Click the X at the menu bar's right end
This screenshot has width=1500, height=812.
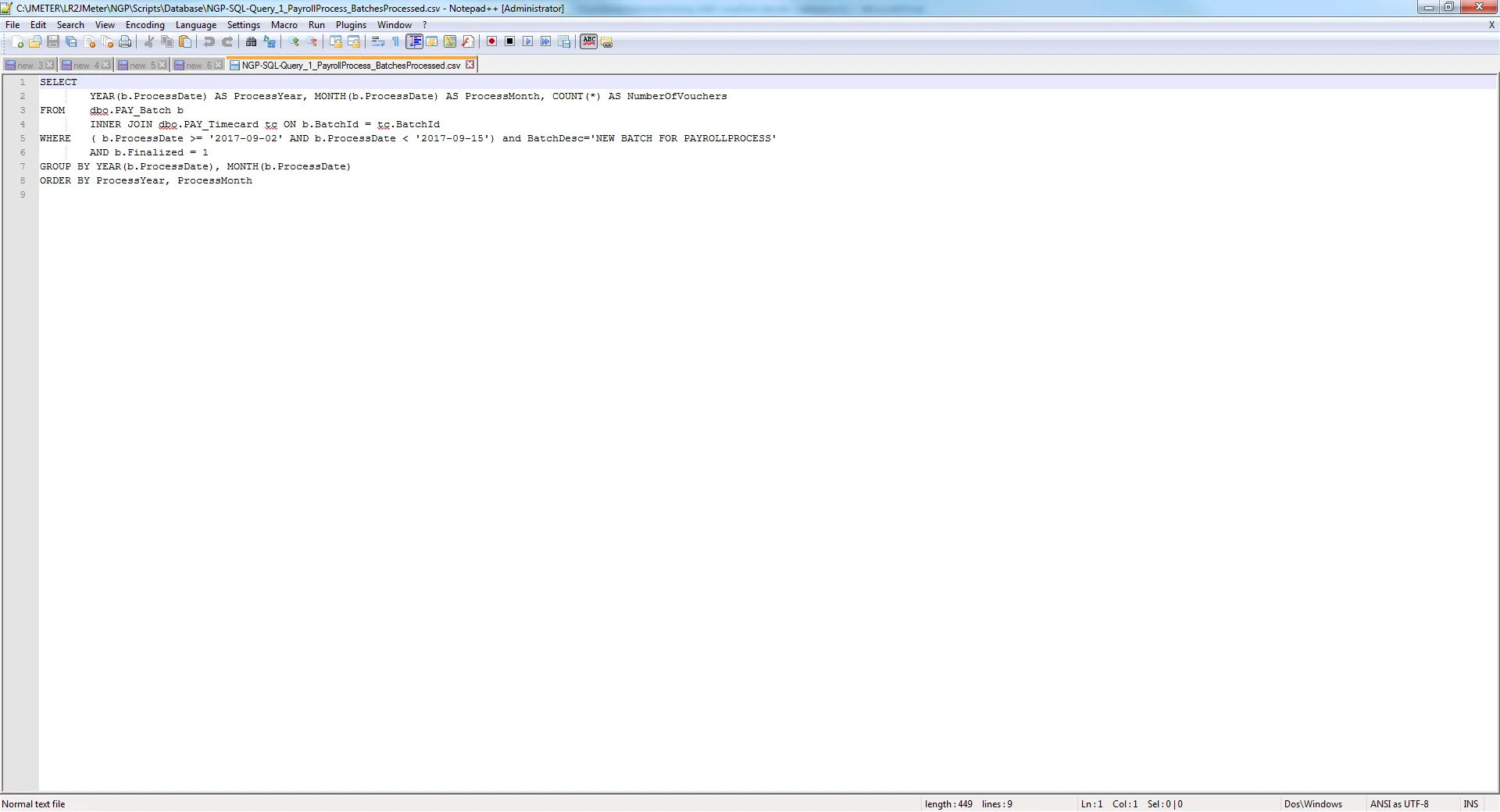pyautogui.click(x=1491, y=25)
